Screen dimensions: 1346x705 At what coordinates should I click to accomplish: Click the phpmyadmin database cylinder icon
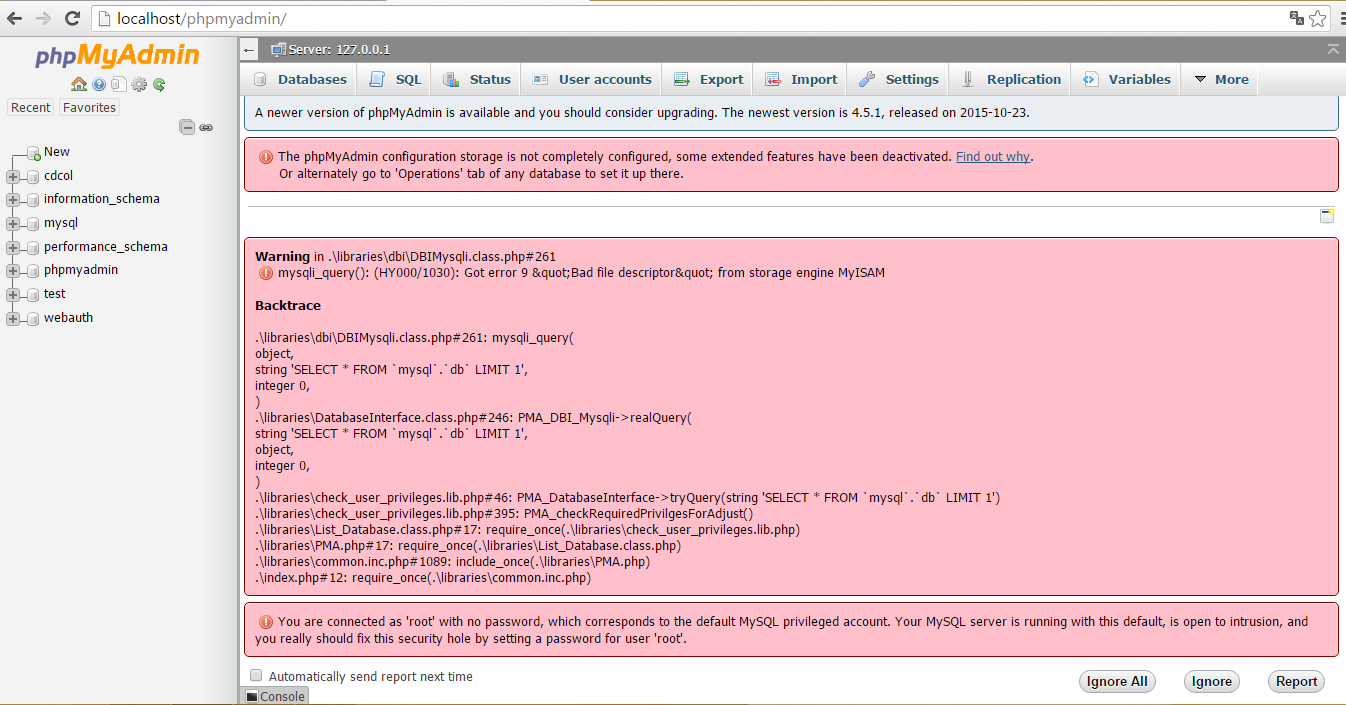pos(34,271)
